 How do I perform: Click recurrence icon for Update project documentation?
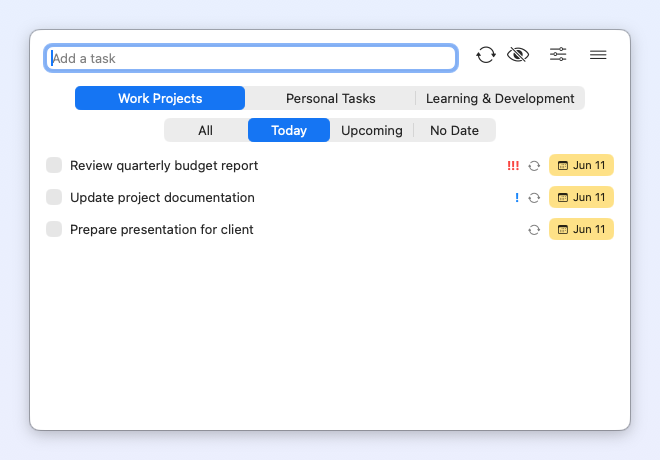[534, 198]
